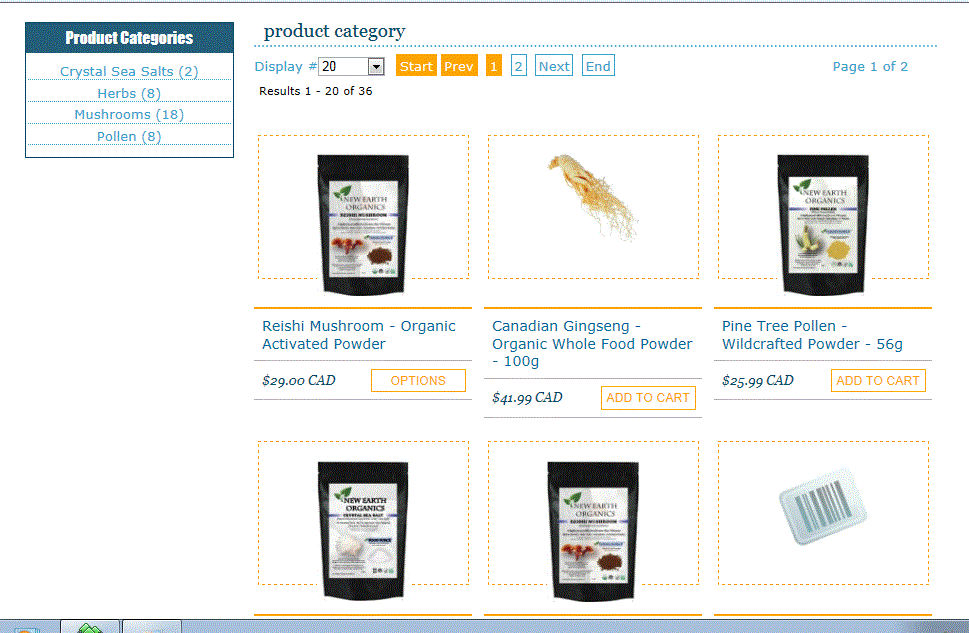The width and height of the screenshot is (969, 633).
Task: Open the Reishi Mushroom product image
Action: pos(363,224)
